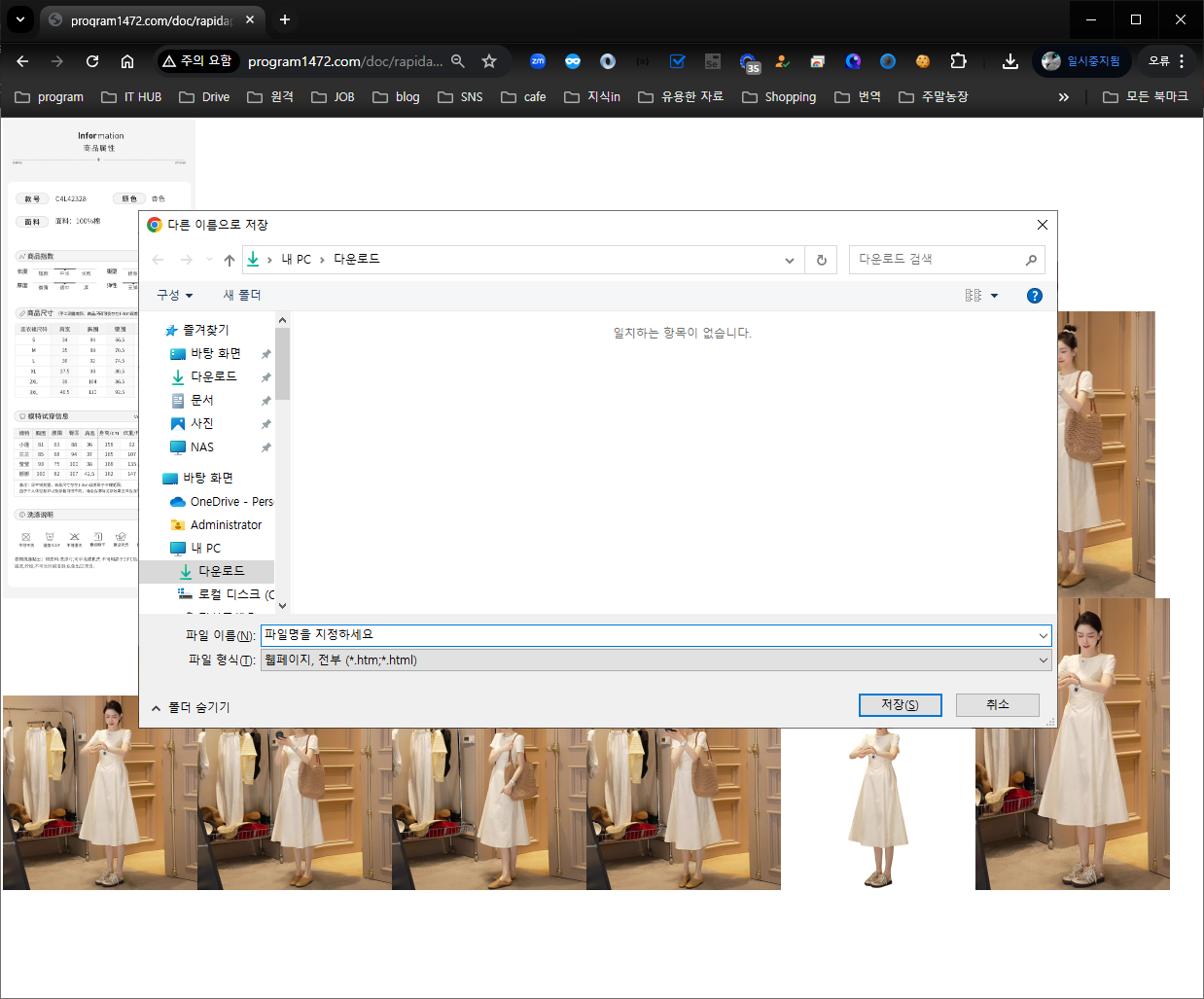Collapse folders with 폴더 숨기기 toggle

click(192, 707)
